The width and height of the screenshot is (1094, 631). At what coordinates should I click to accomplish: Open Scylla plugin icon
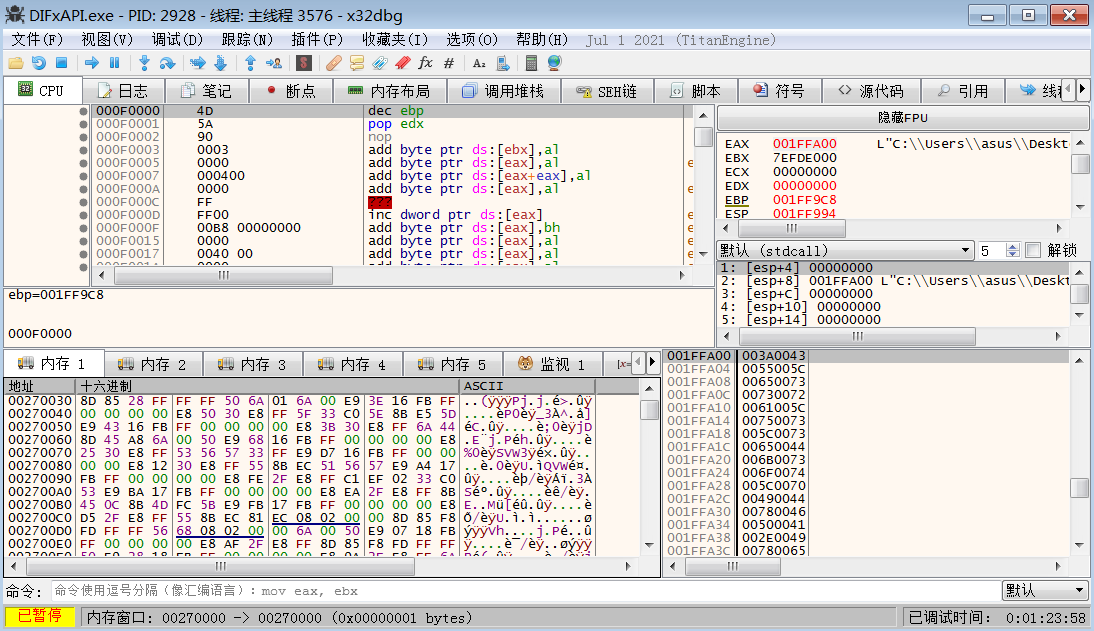(x=304, y=63)
